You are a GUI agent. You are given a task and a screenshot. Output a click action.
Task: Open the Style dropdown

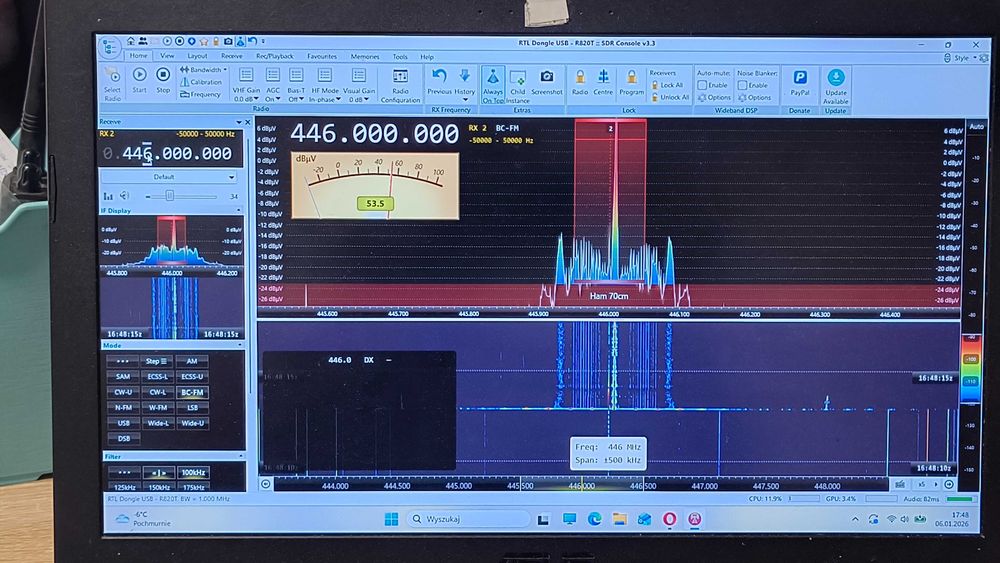click(x=964, y=58)
